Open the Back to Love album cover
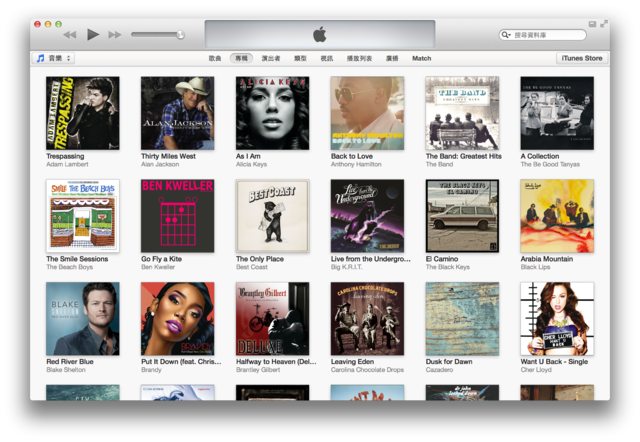Image resolution: width=640 pixels, height=442 pixels. click(367, 113)
